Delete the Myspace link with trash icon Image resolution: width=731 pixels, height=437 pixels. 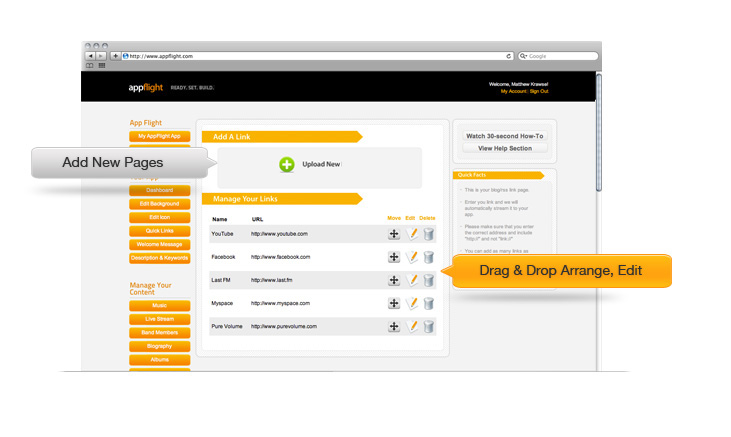click(429, 303)
